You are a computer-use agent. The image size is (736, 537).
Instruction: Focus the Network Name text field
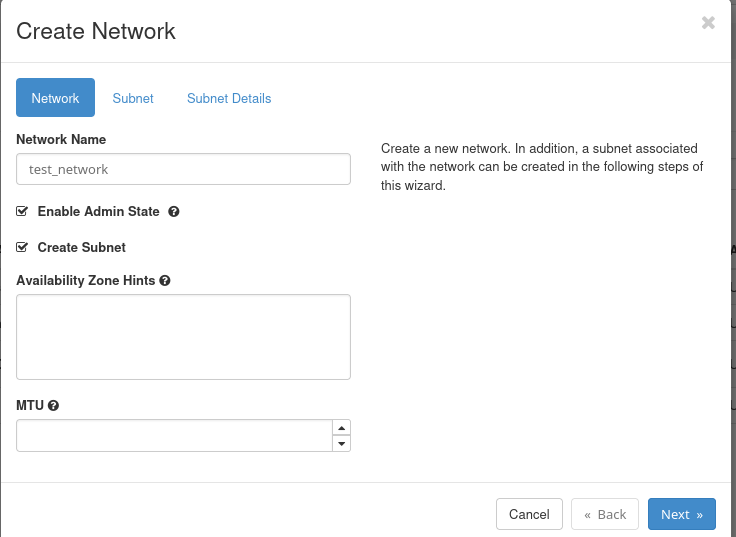(x=183, y=169)
